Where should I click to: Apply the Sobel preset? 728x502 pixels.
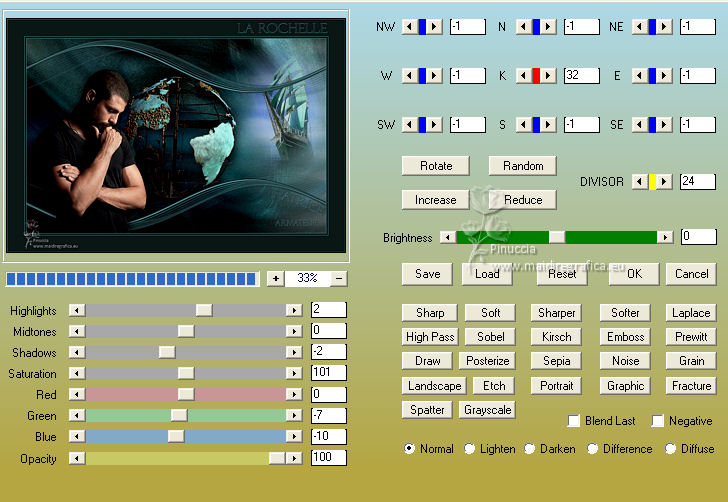click(490, 337)
